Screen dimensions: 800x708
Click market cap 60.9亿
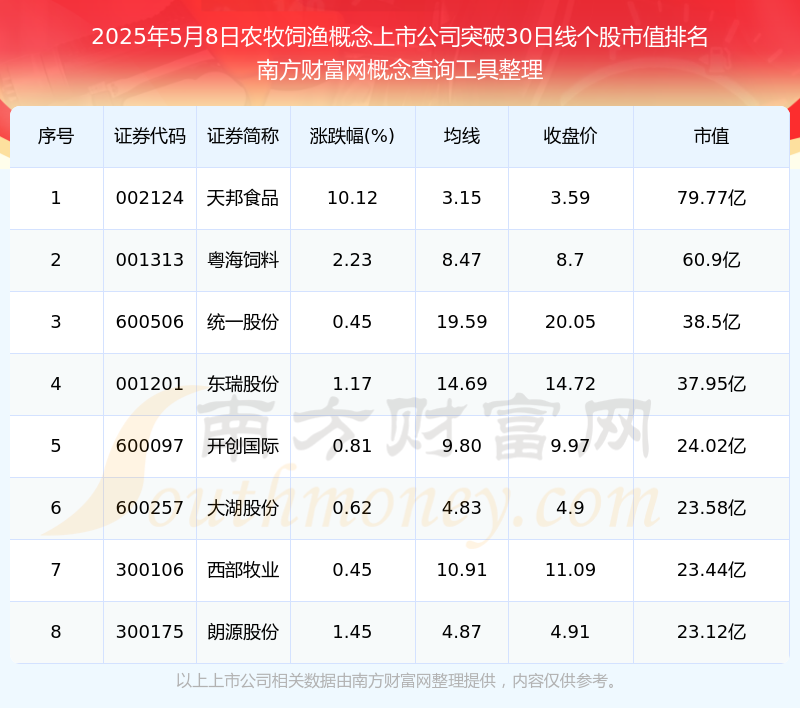click(x=711, y=260)
